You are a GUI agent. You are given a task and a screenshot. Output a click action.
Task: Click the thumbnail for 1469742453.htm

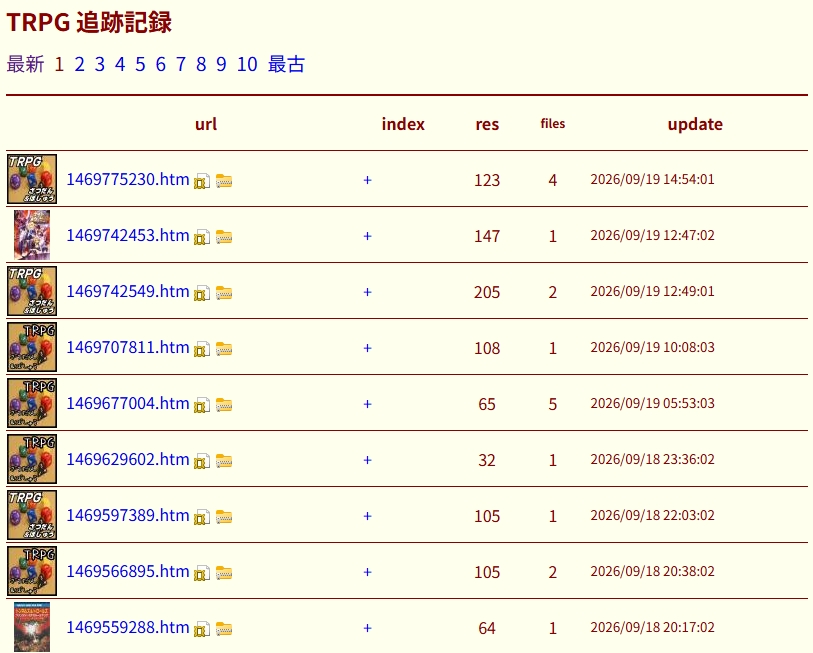[32, 235]
